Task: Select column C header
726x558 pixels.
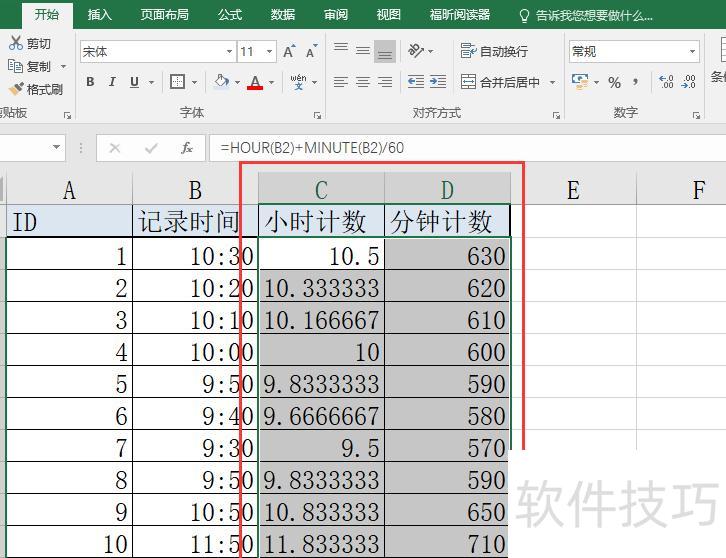Action: click(321, 189)
